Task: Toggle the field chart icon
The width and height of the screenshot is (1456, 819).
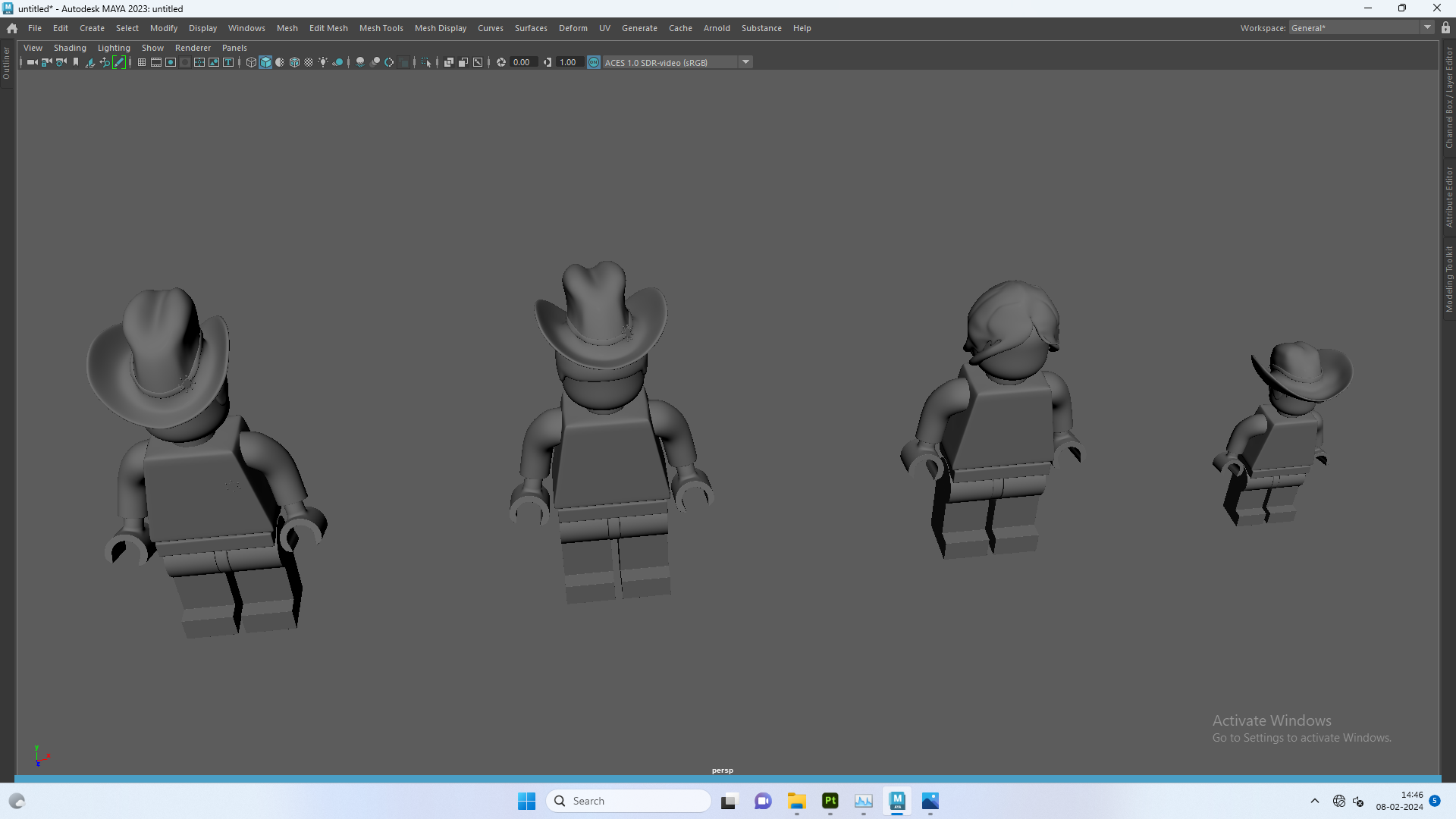Action: tap(199, 62)
